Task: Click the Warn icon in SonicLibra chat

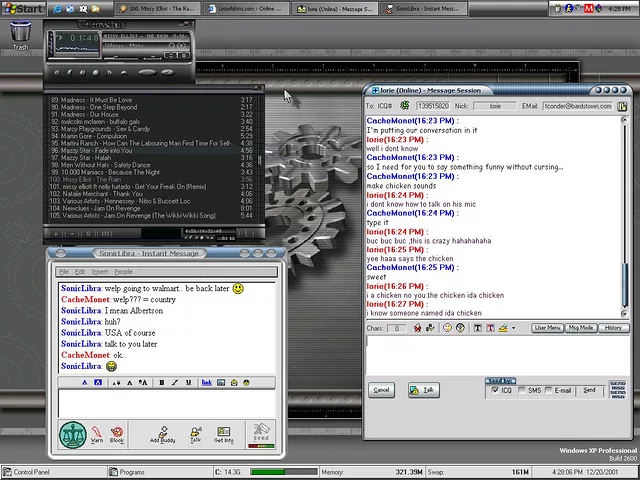Action: pos(97,434)
